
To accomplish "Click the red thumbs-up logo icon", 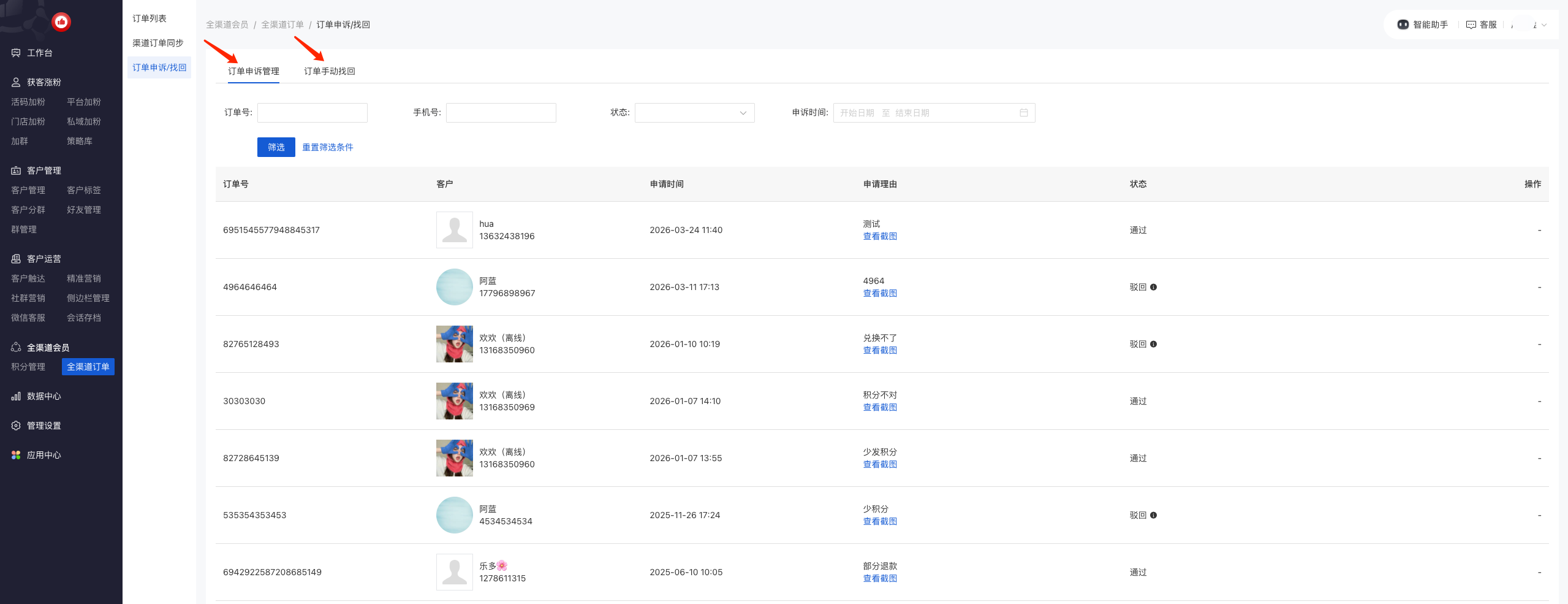I will 61,22.
